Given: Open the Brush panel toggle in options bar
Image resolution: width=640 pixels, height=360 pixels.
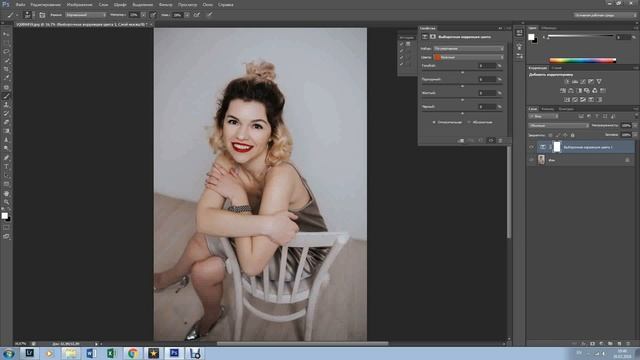Looking at the screenshot, I should [42, 15].
